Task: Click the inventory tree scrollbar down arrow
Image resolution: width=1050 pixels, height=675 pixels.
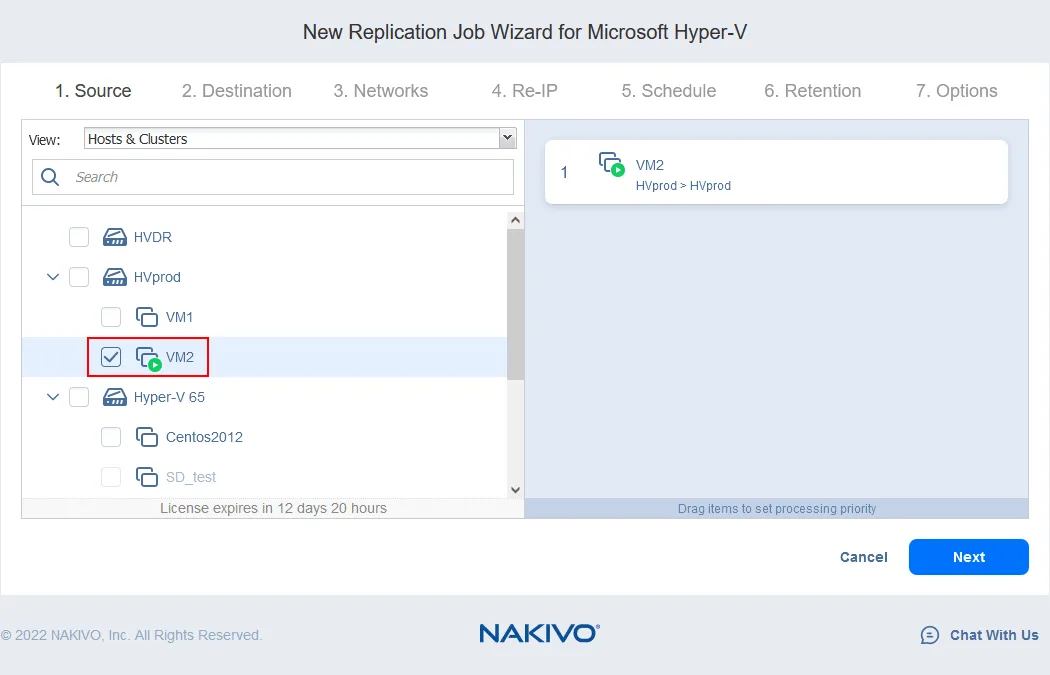Action: point(515,489)
